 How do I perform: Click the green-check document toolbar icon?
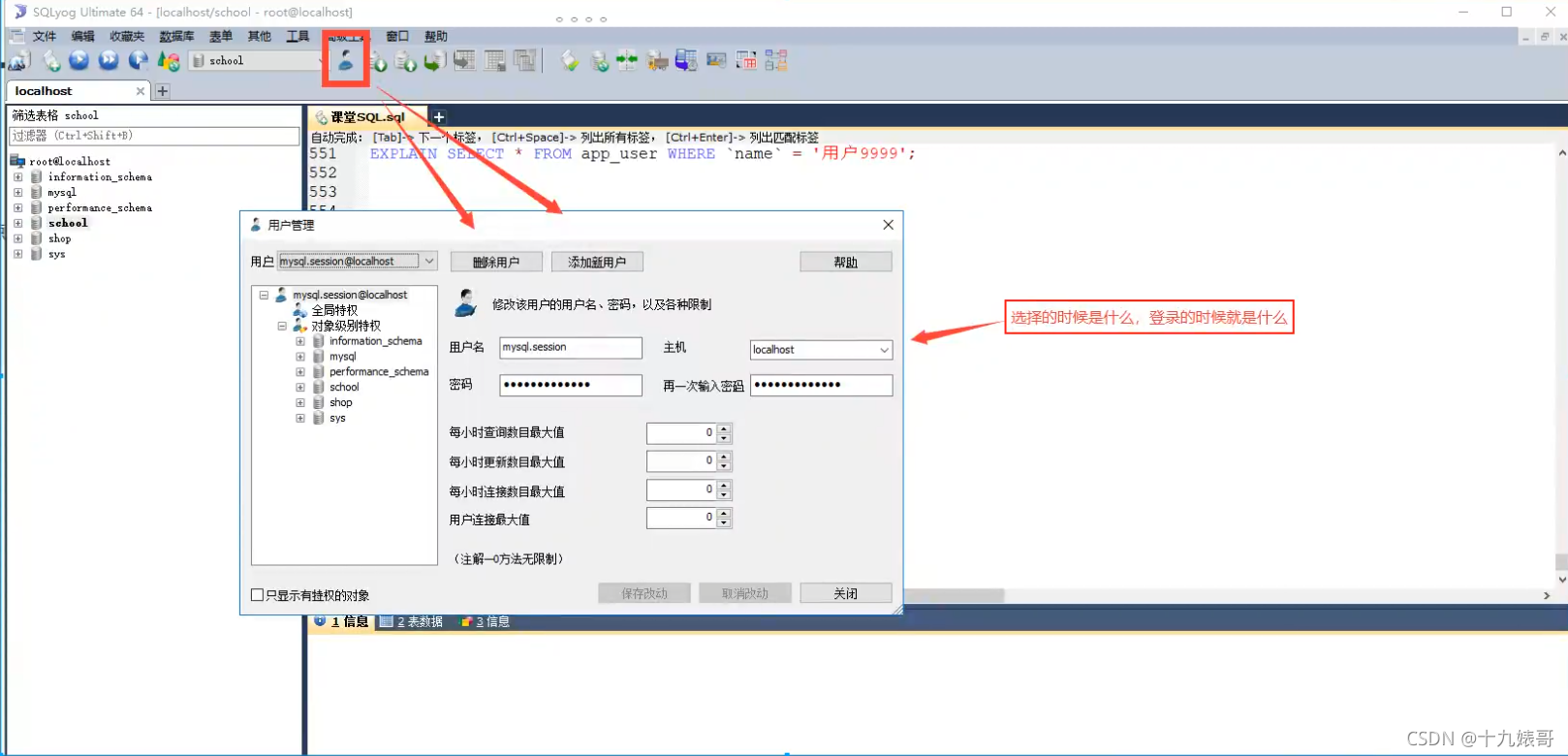pos(570,61)
